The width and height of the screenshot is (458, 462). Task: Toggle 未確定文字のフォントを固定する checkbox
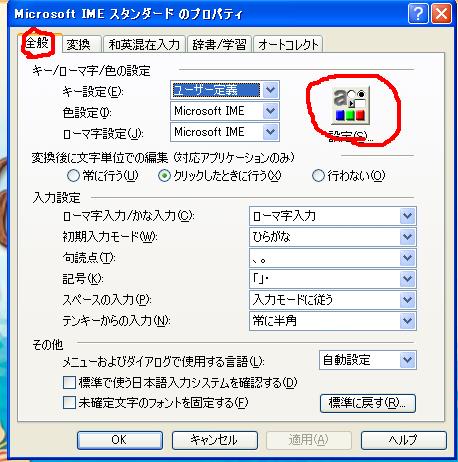pos(69,403)
